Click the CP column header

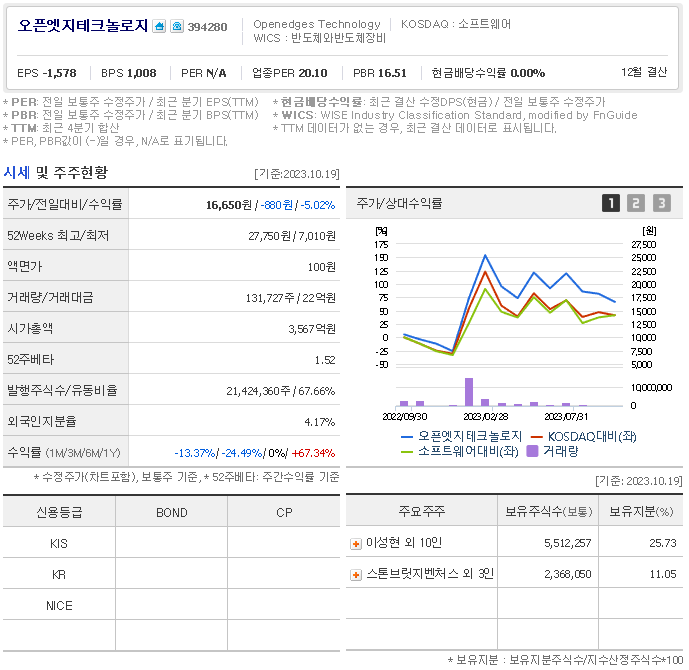click(x=284, y=512)
